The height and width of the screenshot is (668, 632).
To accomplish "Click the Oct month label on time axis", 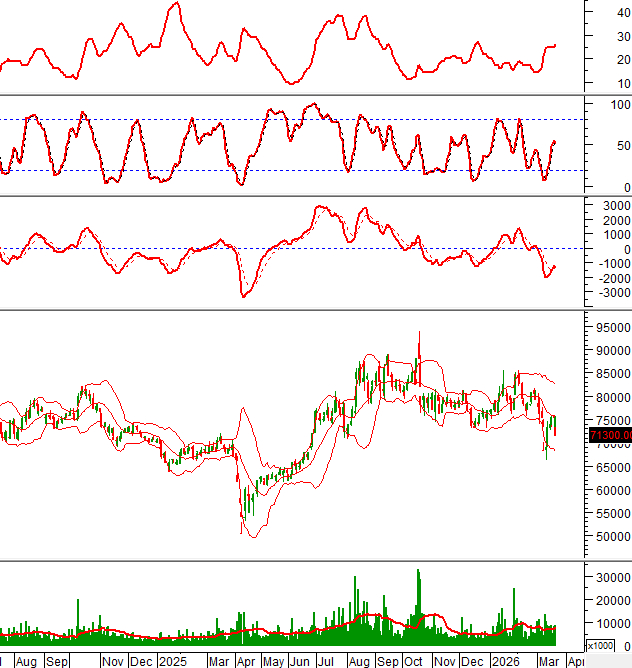I will 413,661.
